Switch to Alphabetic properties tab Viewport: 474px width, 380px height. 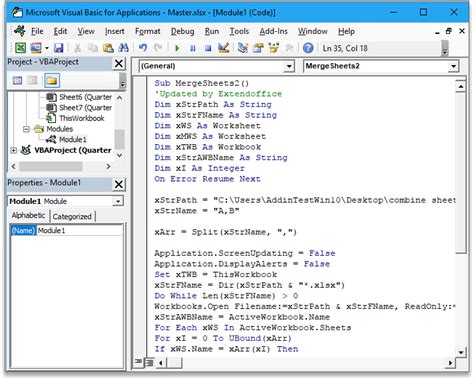[x=29, y=216]
